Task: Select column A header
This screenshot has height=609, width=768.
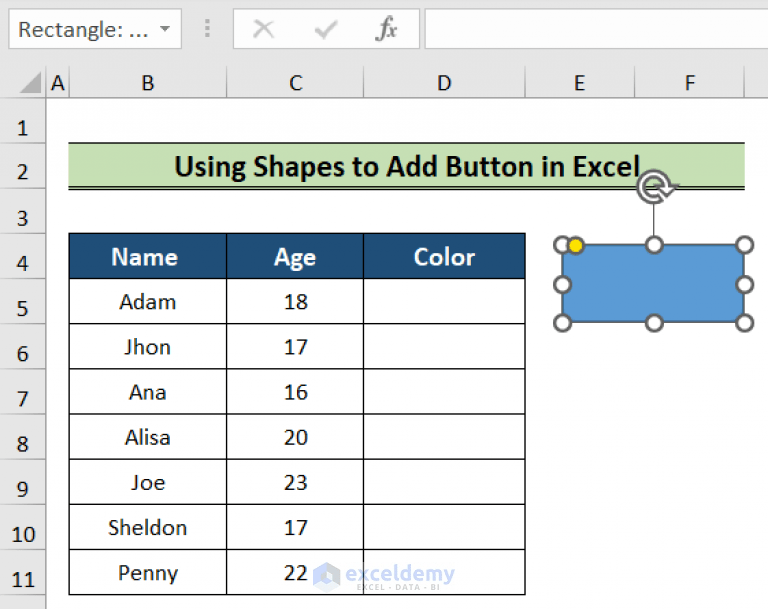Action: pos(58,82)
